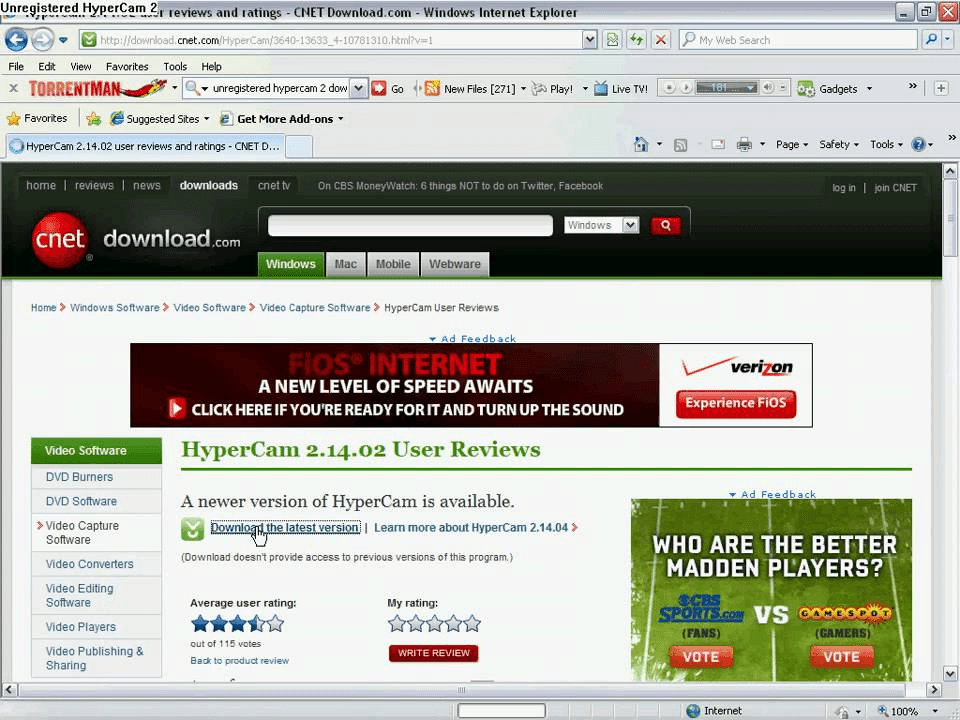Screen dimensions: 960x720
Task: Open Suggested Sites dropdown
Action: point(207,119)
